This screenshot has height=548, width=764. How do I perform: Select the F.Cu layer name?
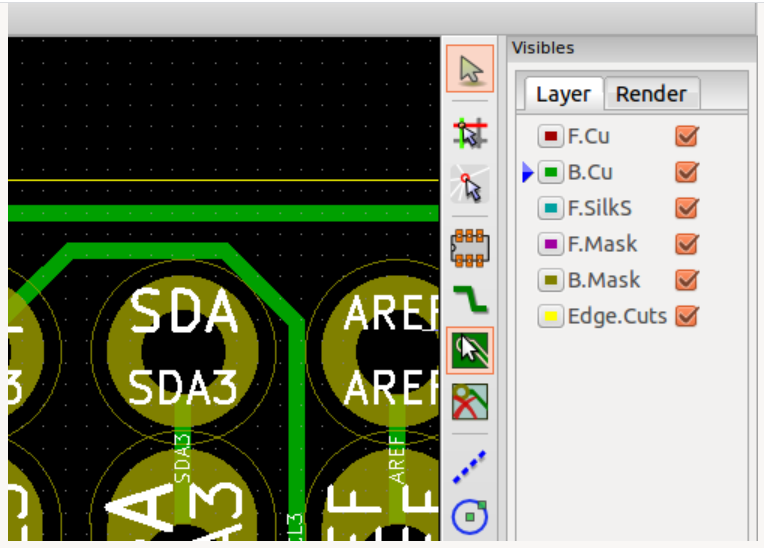tap(589, 136)
